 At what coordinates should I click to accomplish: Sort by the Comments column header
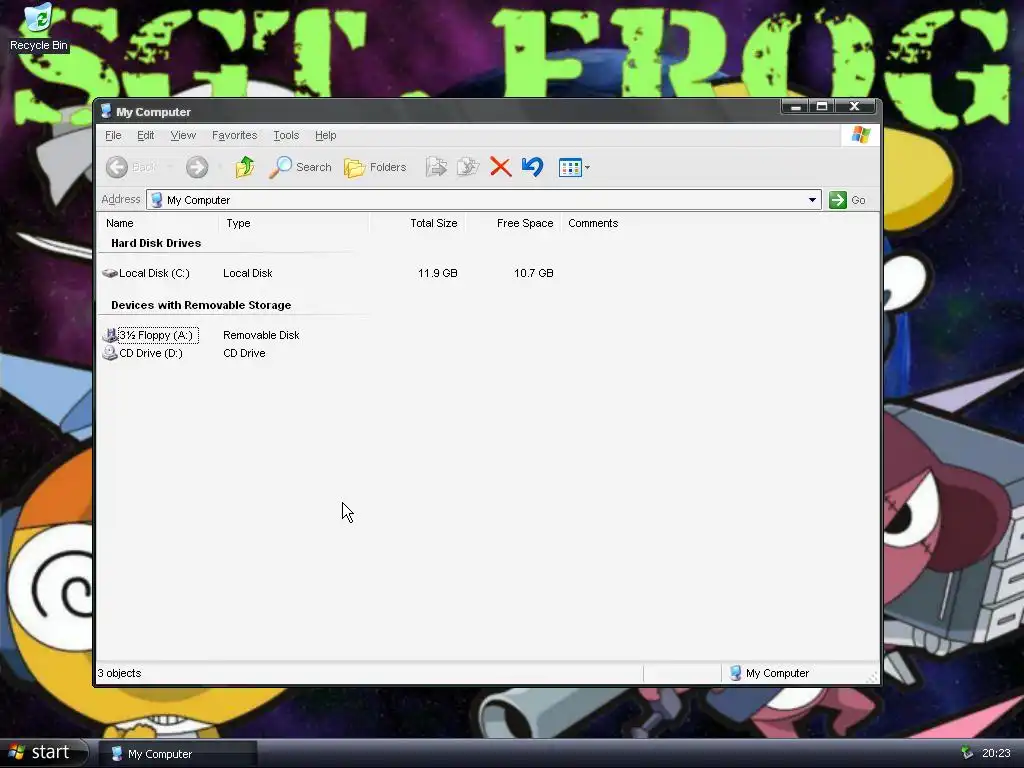click(593, 223)
